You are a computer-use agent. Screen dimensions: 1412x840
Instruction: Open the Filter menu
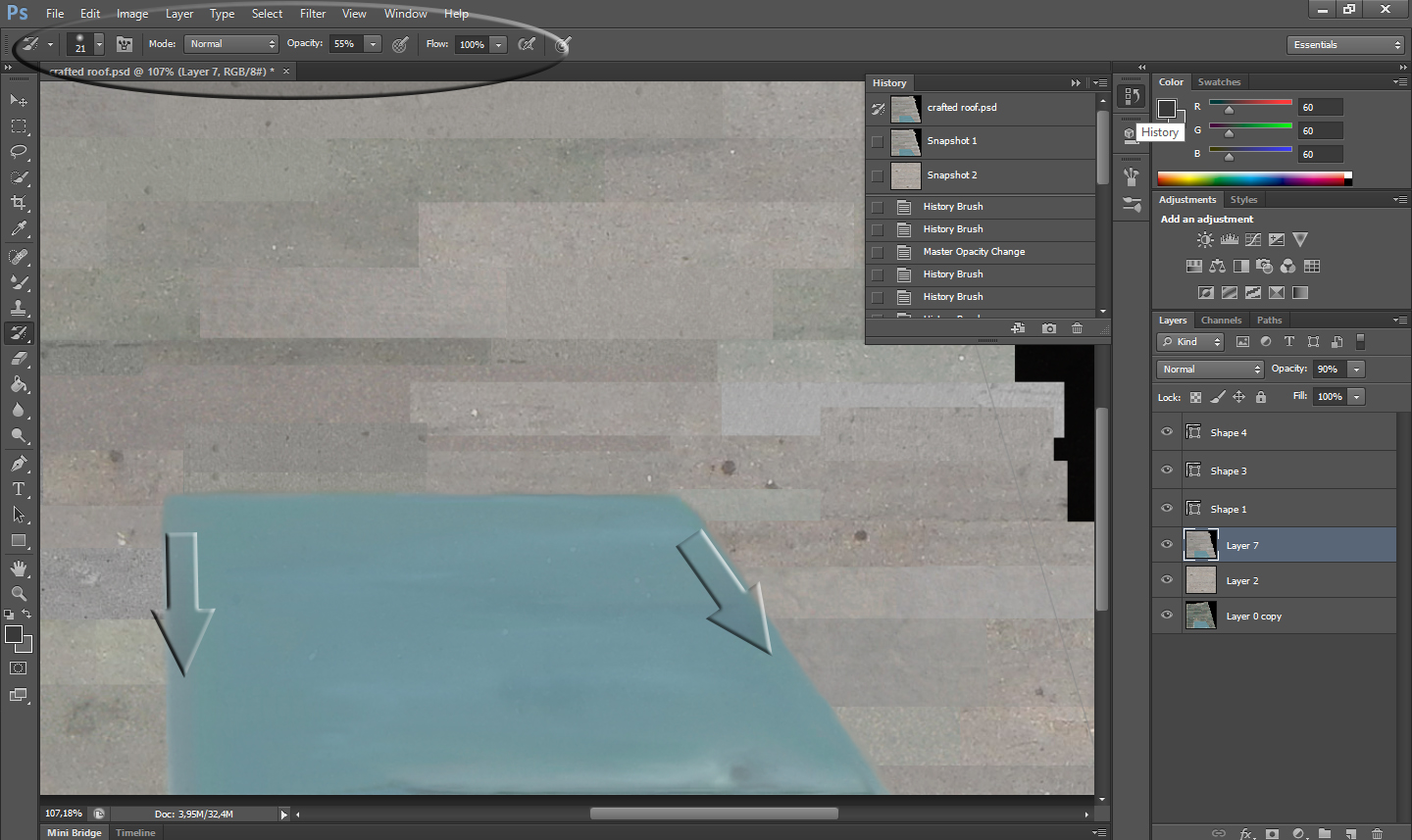point(313,14)
